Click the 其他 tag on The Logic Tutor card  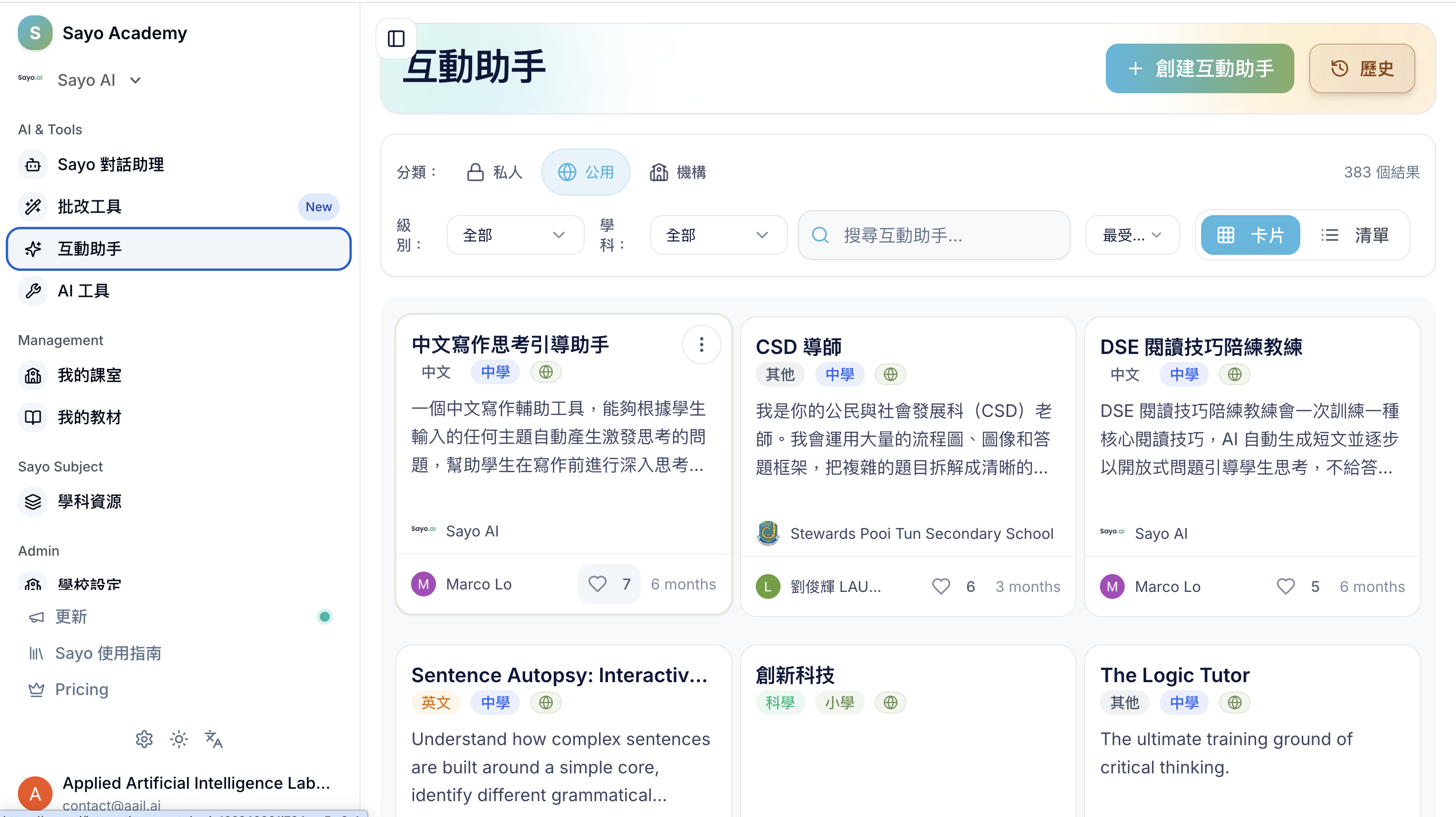[1124, 702]
